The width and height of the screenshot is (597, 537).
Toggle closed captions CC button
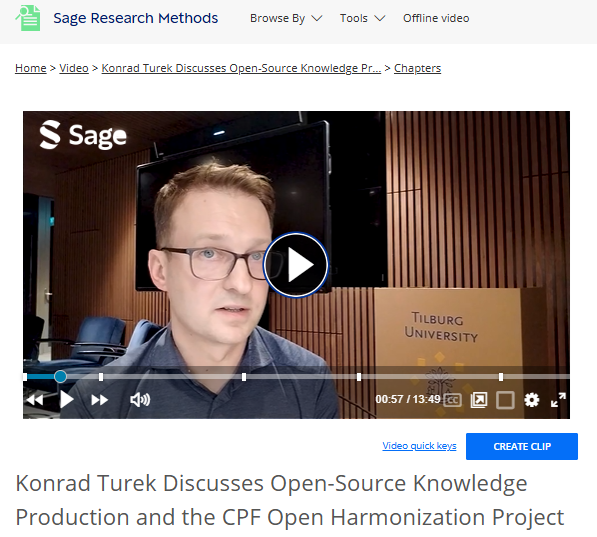pyautogui.click(x=453, y=400)
